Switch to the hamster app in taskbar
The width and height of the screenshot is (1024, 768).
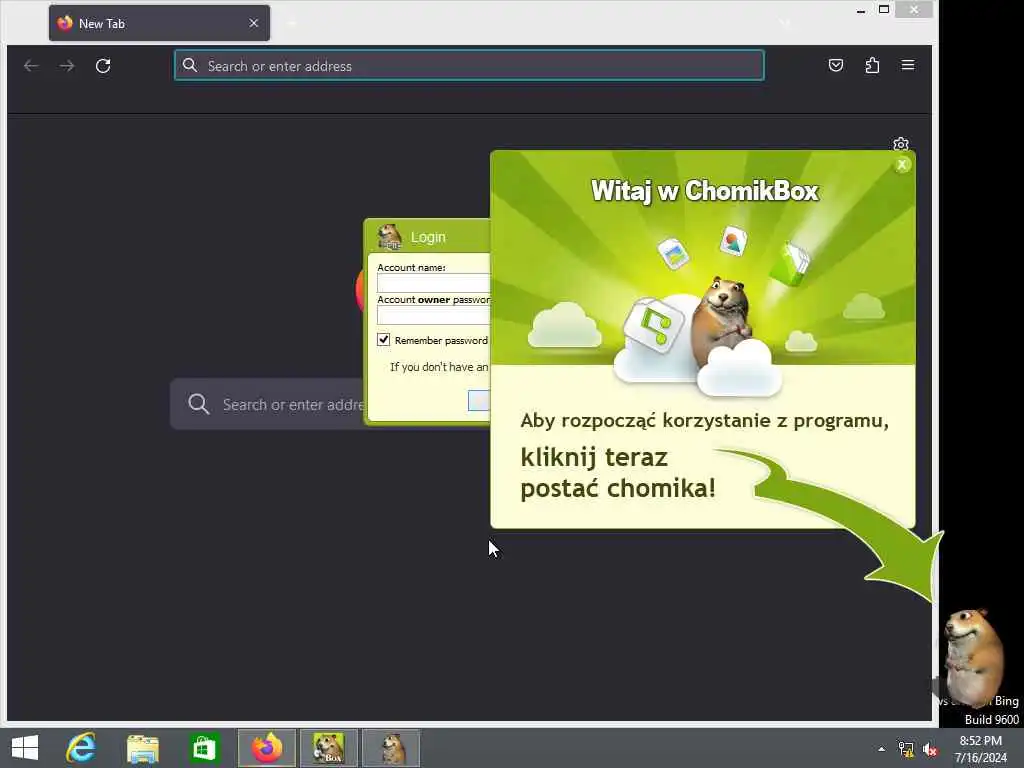coord(391,748)
